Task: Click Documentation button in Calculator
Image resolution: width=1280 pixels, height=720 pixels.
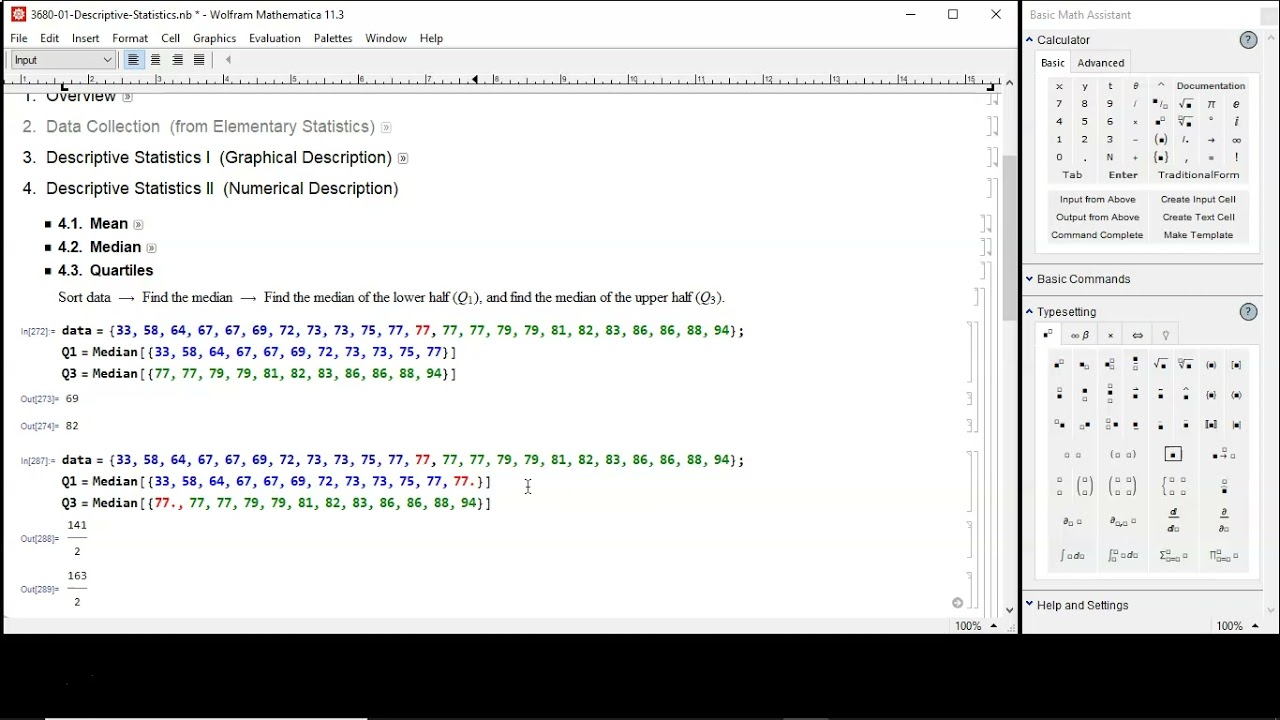Action: click(1211, 86)
